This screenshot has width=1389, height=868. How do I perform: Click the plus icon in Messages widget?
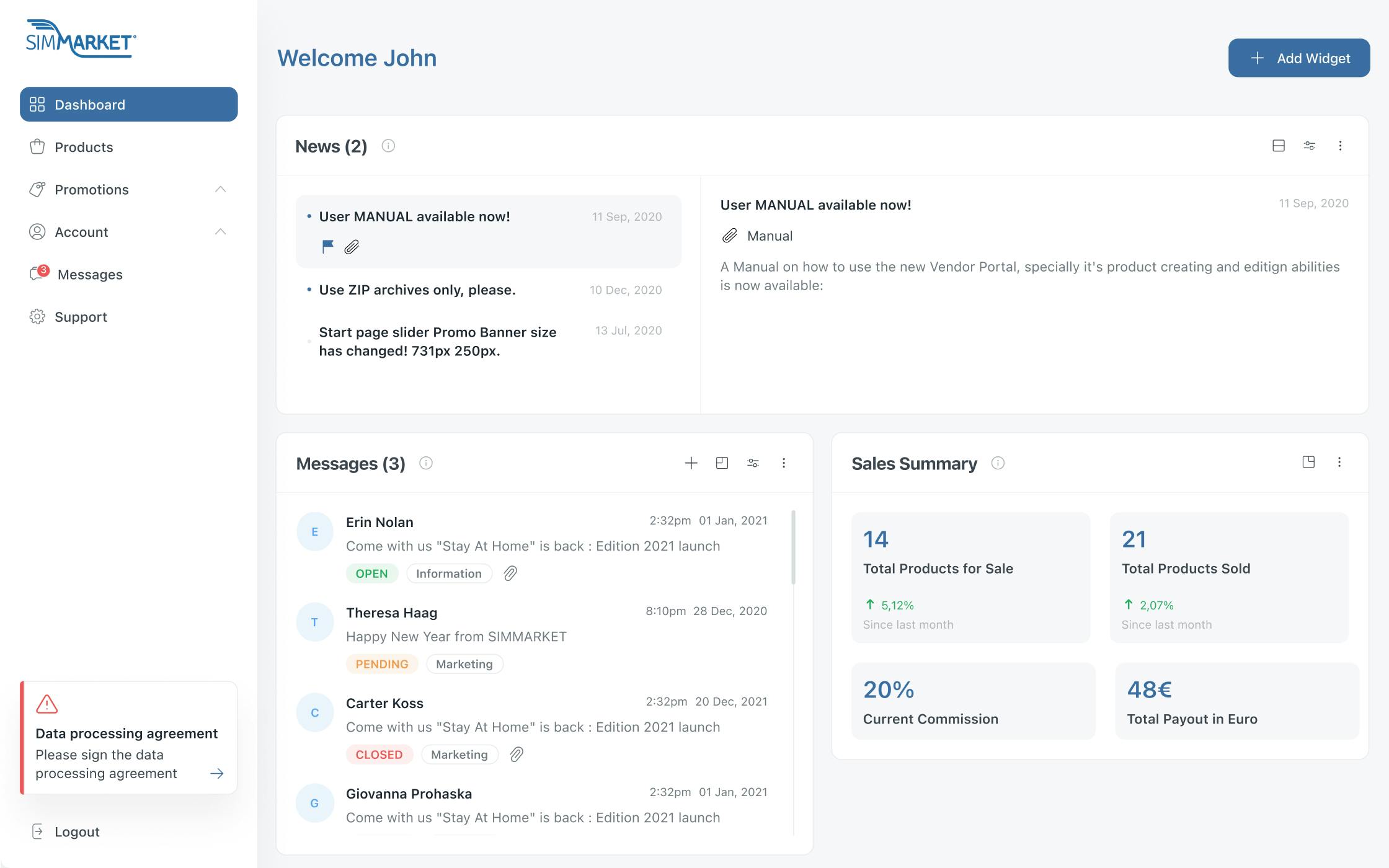point(691,463)
